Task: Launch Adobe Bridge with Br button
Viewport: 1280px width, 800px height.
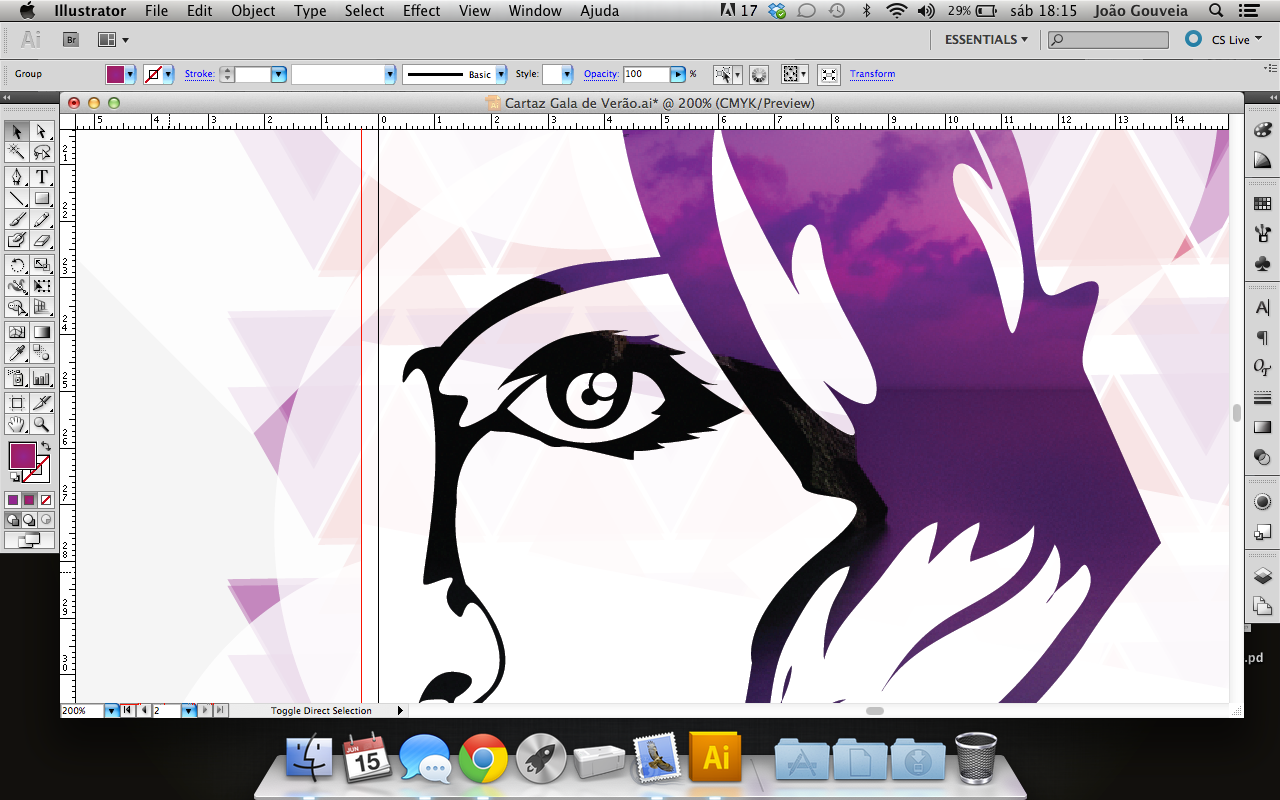Action: pos(71,39)
